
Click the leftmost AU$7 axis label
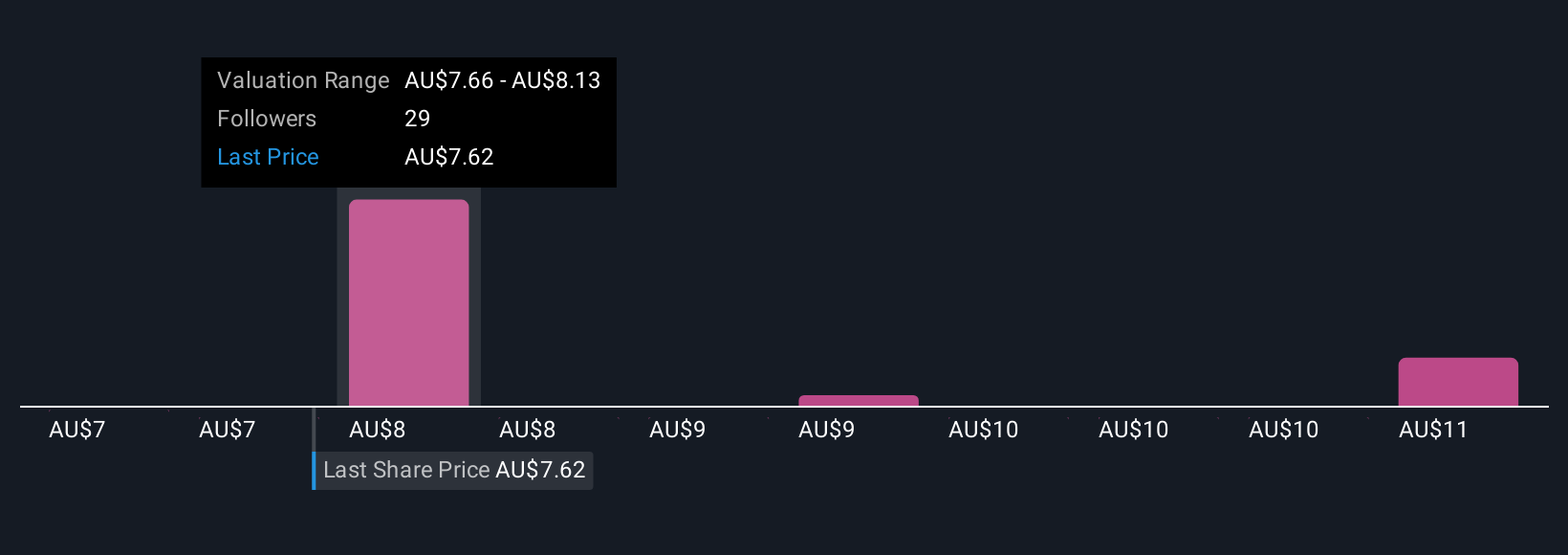coord(76,430)
